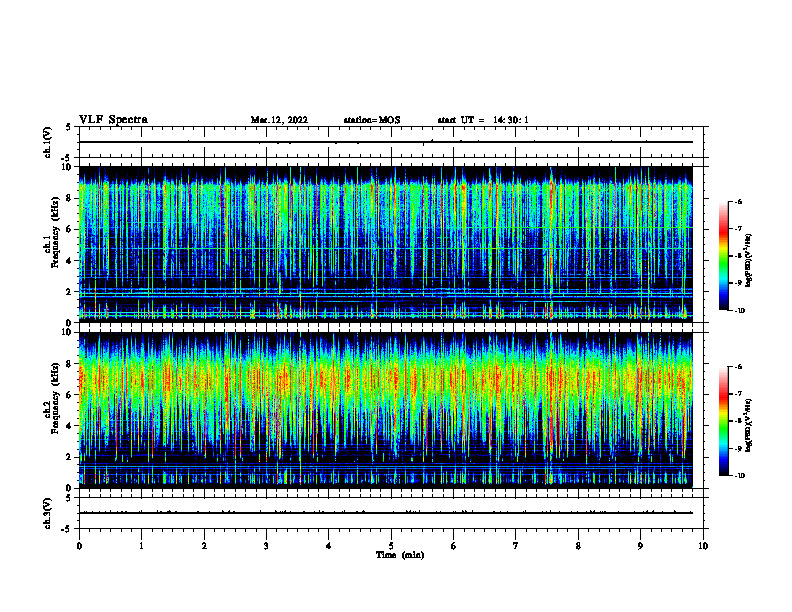Click the time axis tick label "9"
The image size is (792, 612).
640,546
